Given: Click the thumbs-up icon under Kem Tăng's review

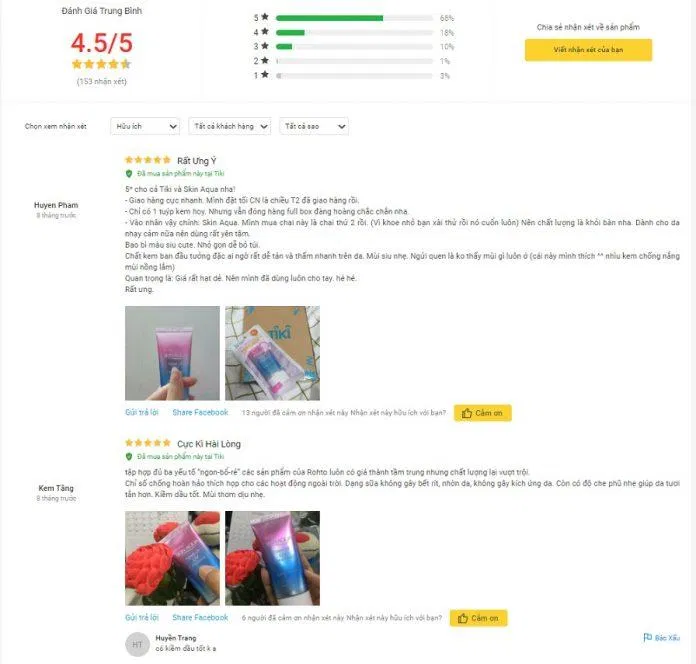Looking at the screenshot, I should click(463, 618).
